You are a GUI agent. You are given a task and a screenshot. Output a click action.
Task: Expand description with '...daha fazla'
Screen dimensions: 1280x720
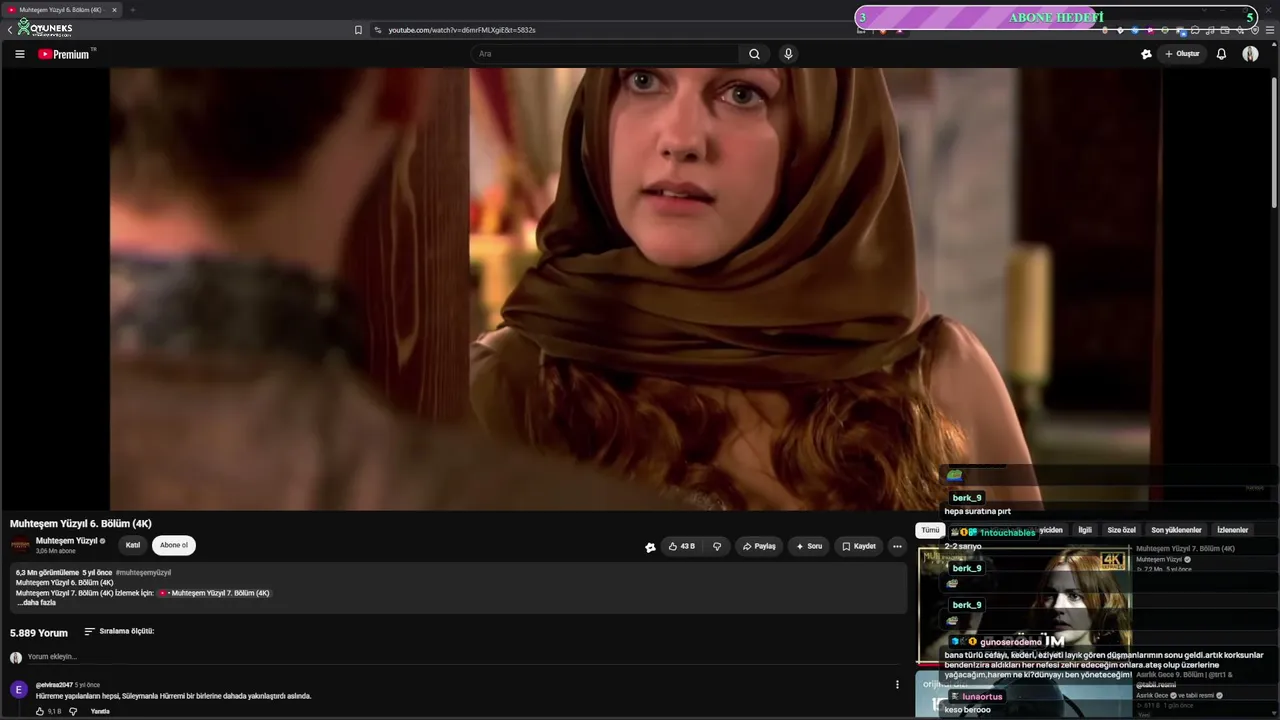pyautogui.click(x=36, y=603)
